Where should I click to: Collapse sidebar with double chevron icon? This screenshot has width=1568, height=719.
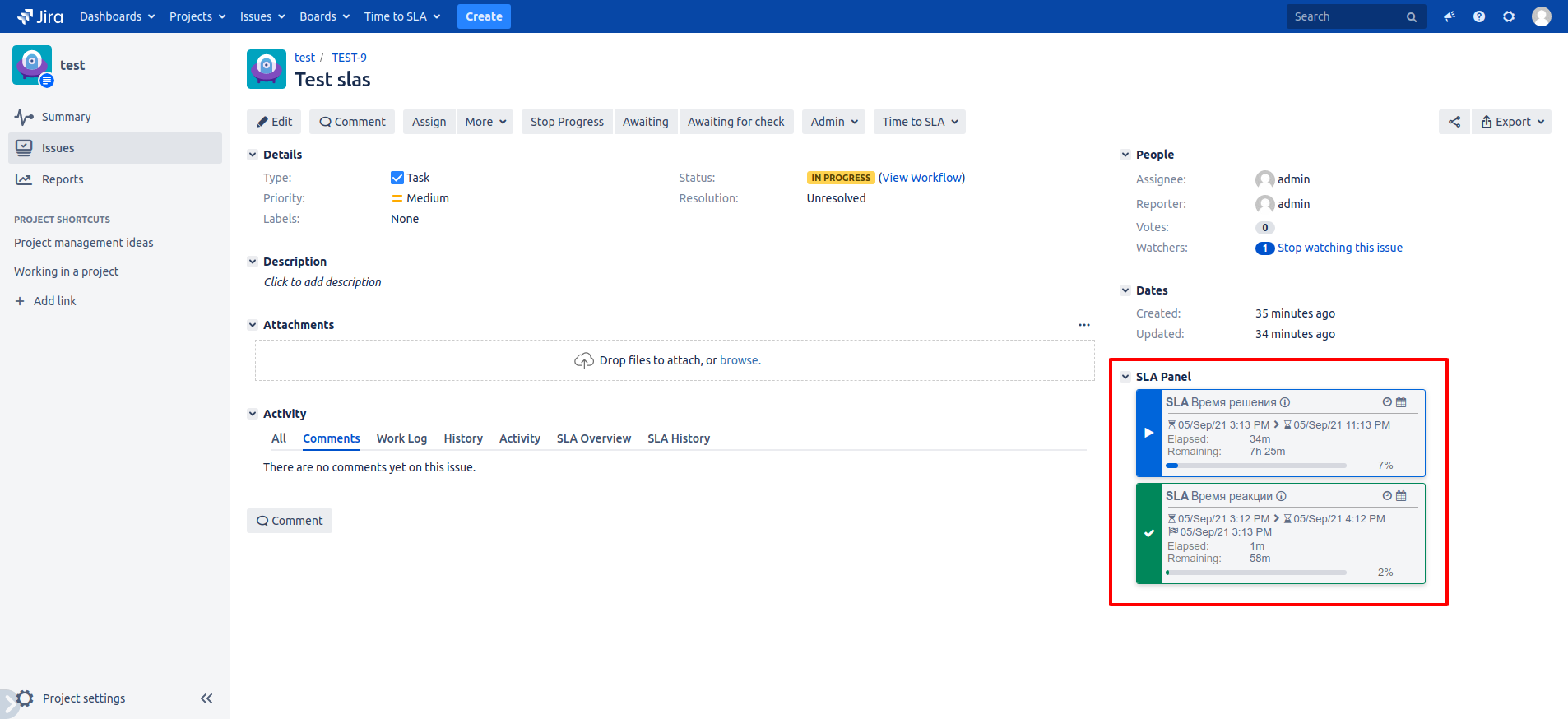click(206, 698)
